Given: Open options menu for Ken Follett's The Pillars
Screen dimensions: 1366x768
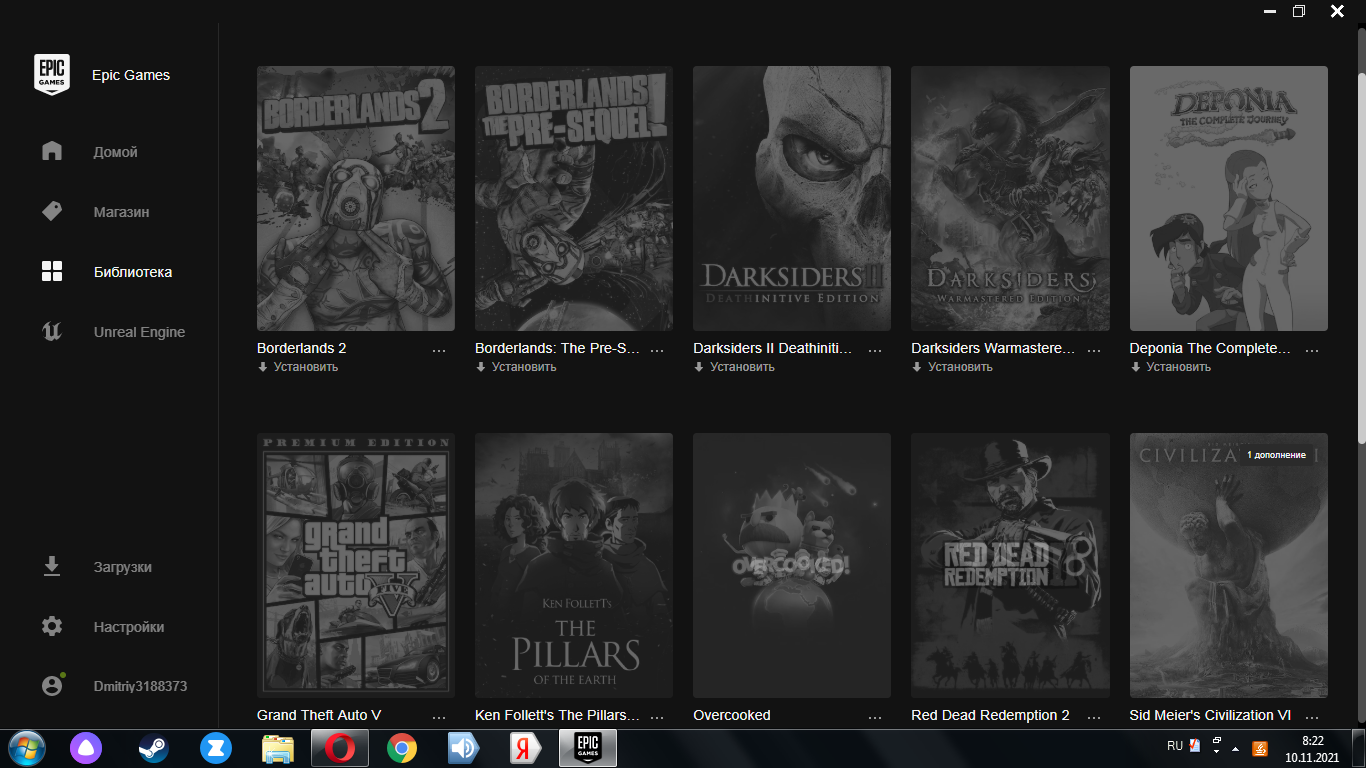Looking at the screenshot, I should pyautogui.click(x=657, y=717).
